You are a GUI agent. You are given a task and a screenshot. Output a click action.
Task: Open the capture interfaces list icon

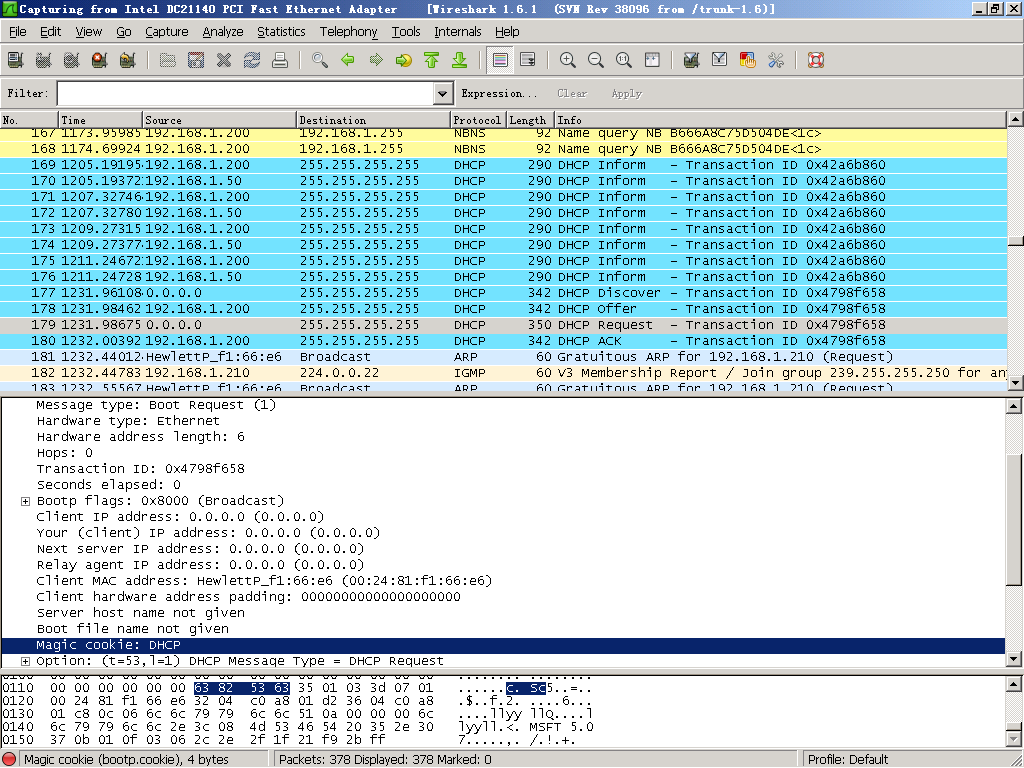click(15, 60)
